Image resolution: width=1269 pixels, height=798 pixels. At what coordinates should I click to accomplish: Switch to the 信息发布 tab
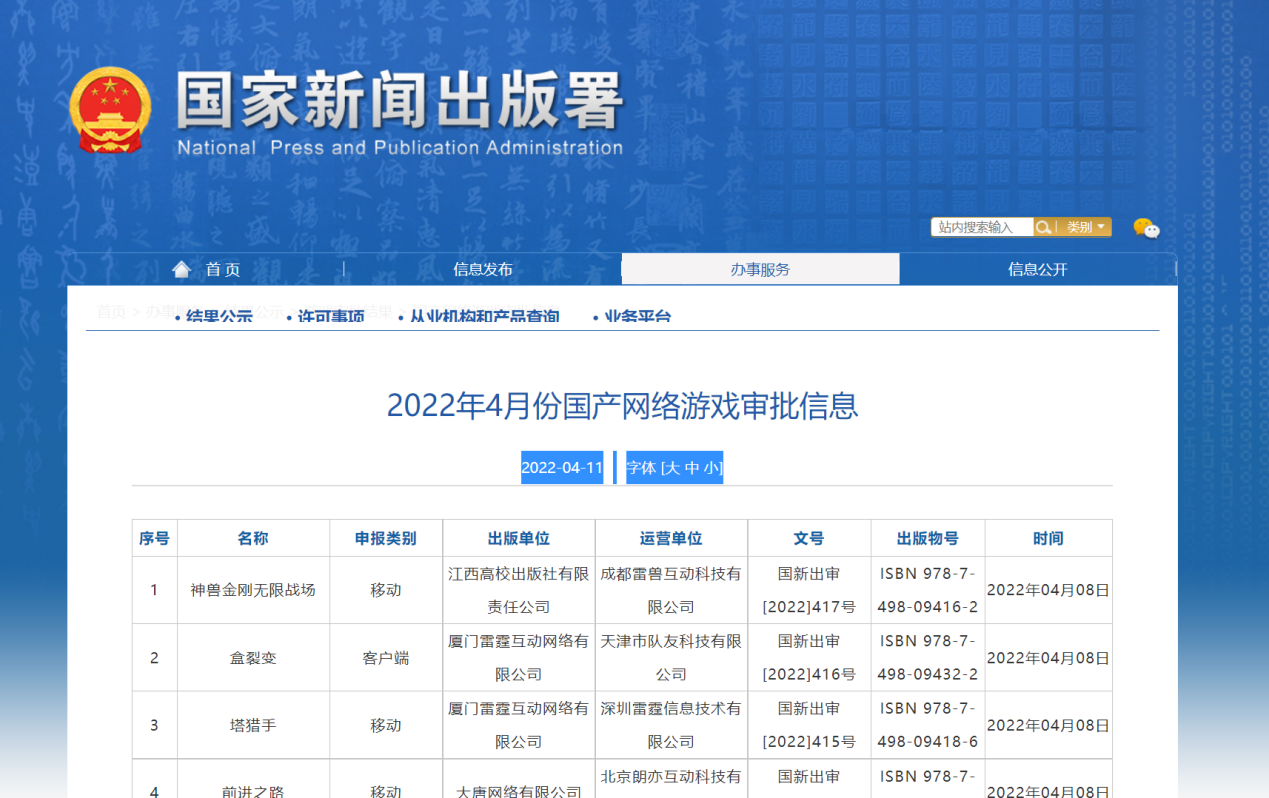(481, 268)
